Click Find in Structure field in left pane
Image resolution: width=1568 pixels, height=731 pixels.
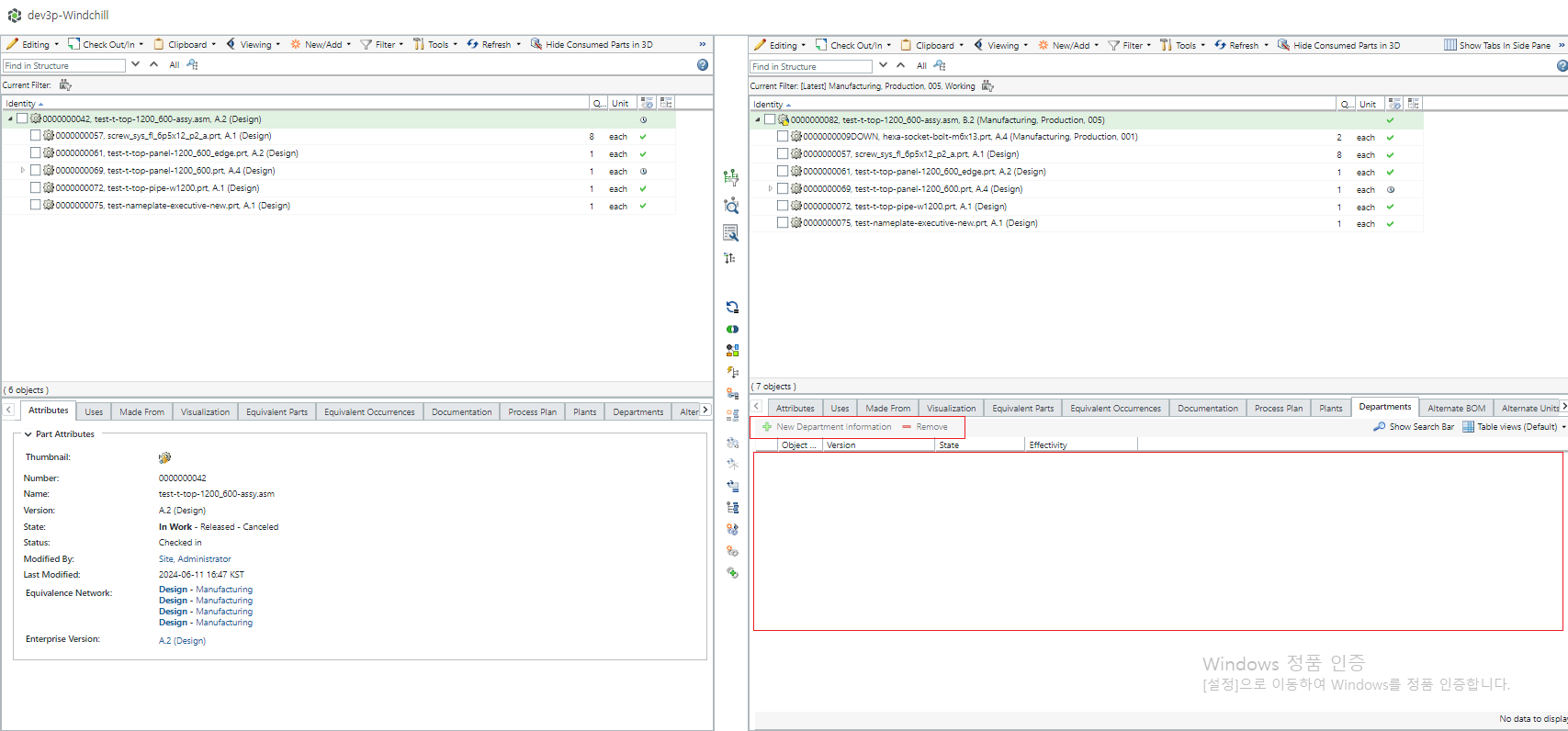tap(64, 66)
